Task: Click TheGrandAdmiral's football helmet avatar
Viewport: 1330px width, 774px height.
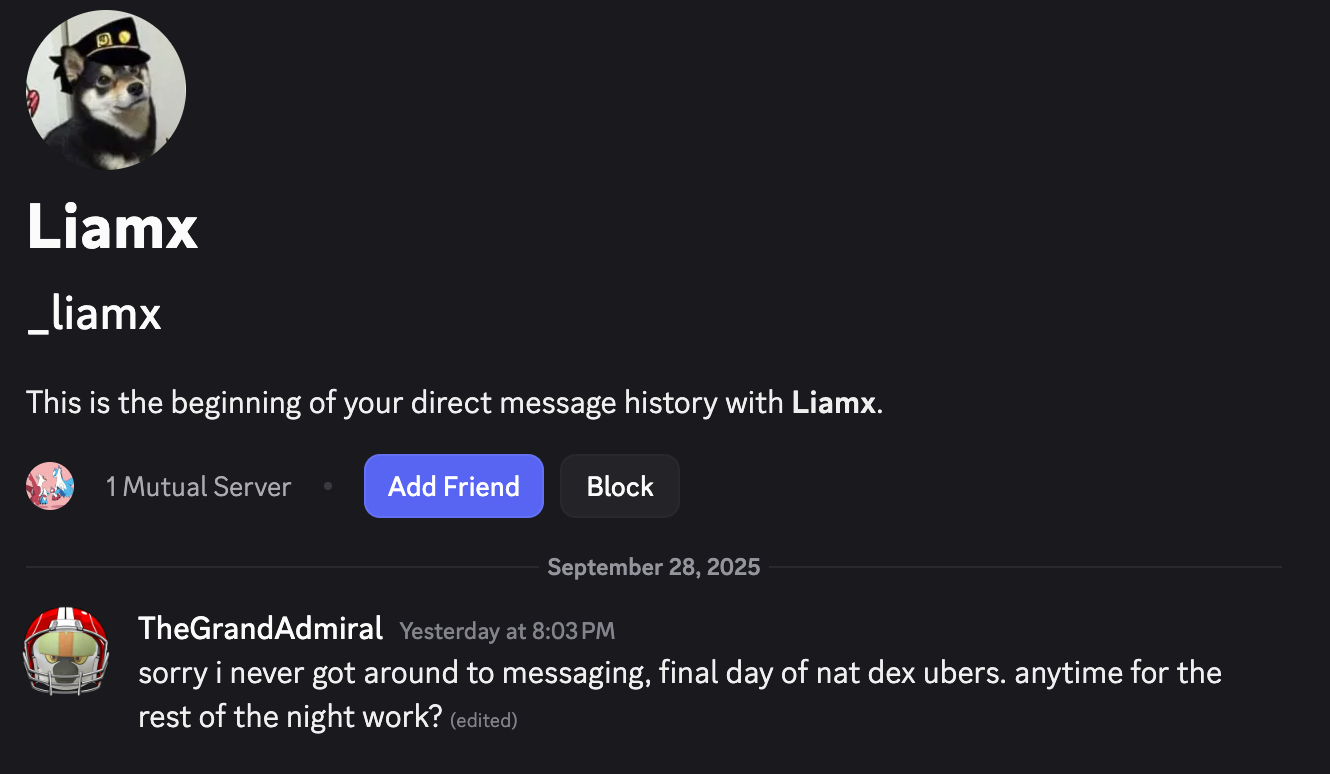Action: [x=65, y=651]
